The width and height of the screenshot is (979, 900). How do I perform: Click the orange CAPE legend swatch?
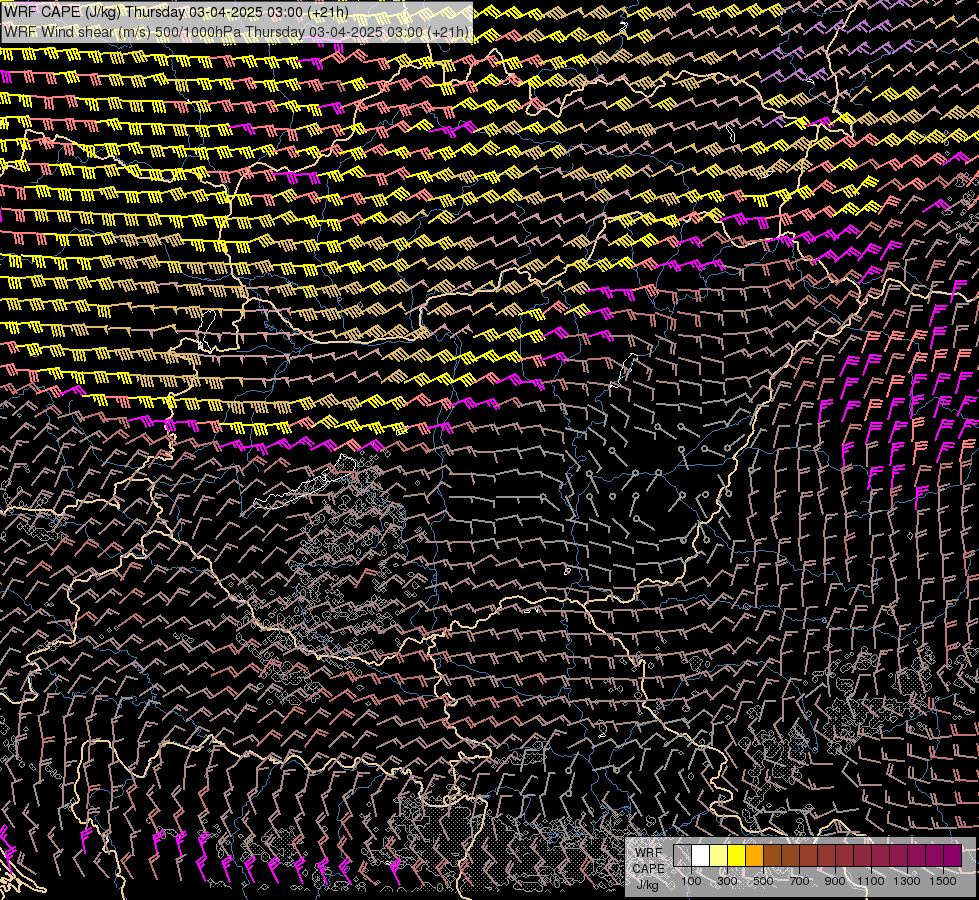click(754, 856)
